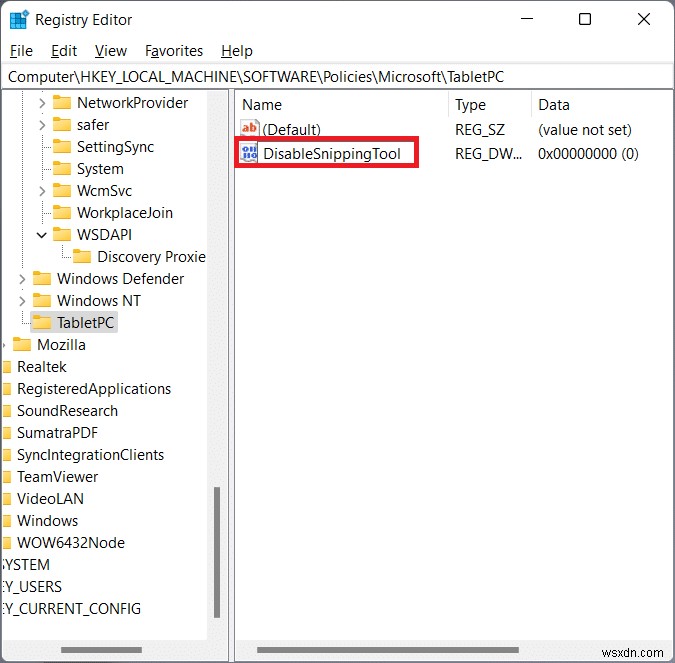Expand the safer key

click(x=42, y=125)
